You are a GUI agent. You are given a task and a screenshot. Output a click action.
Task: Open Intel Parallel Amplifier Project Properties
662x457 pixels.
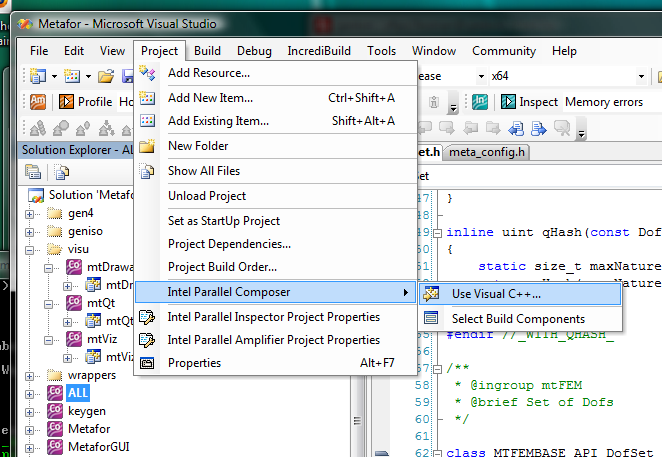point(276,340)
